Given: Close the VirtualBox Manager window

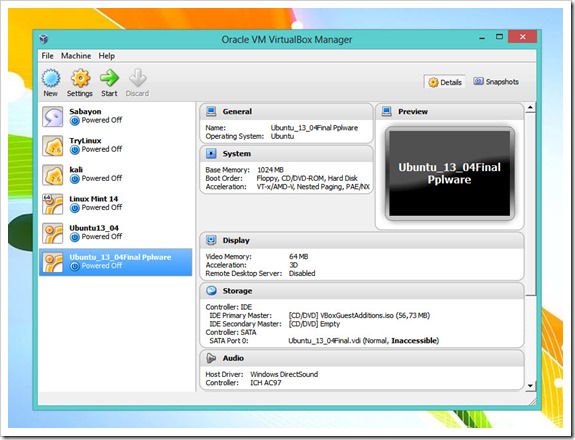Looking at the screenshot, I should [x=523, y=37].
